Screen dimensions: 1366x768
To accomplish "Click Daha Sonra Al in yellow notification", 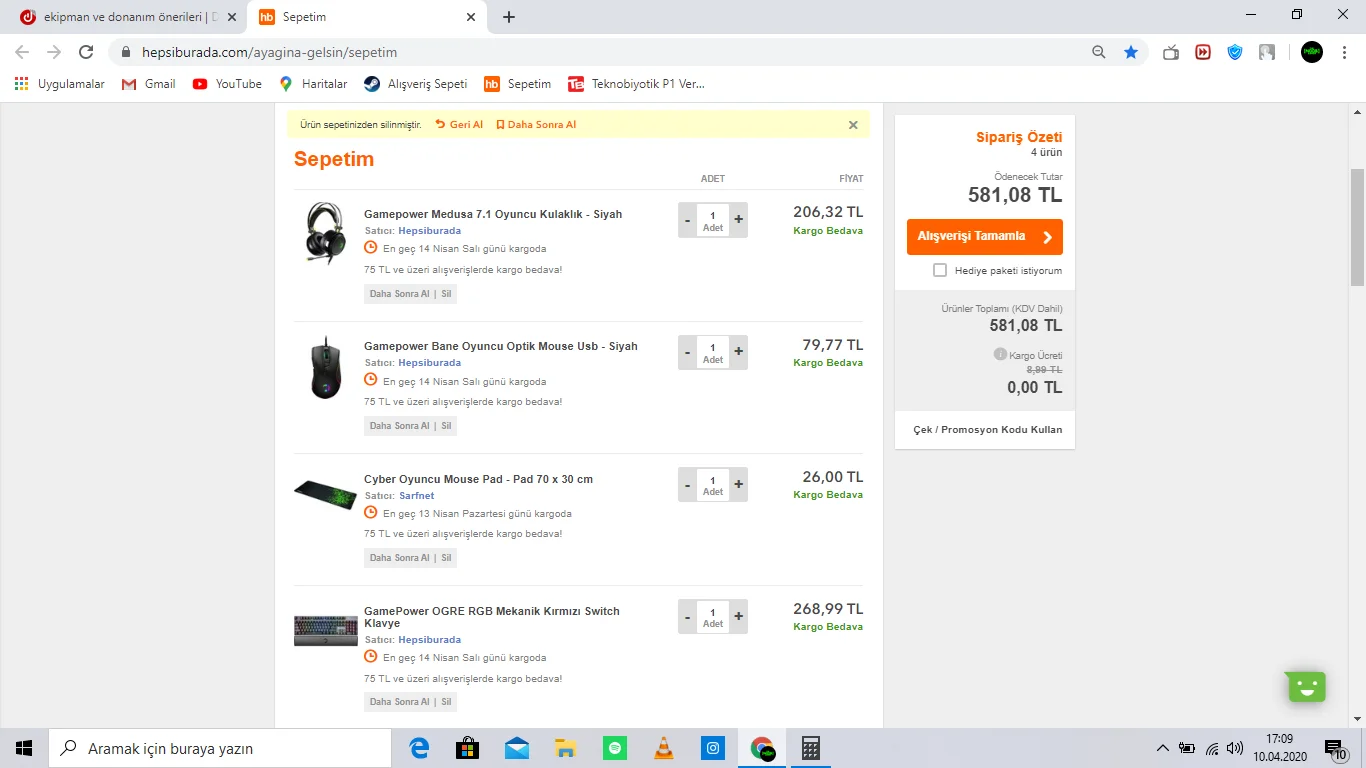I will click(x=536, y=125).
